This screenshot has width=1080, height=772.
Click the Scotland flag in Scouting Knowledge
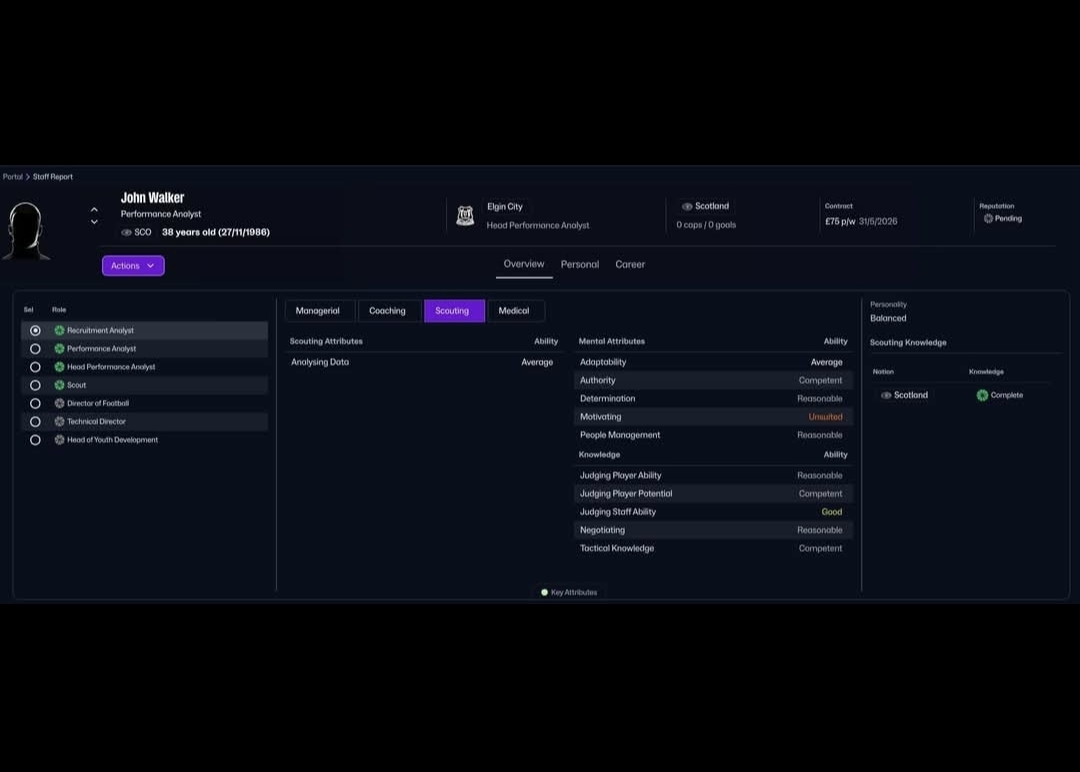click(x=886, y=395)
